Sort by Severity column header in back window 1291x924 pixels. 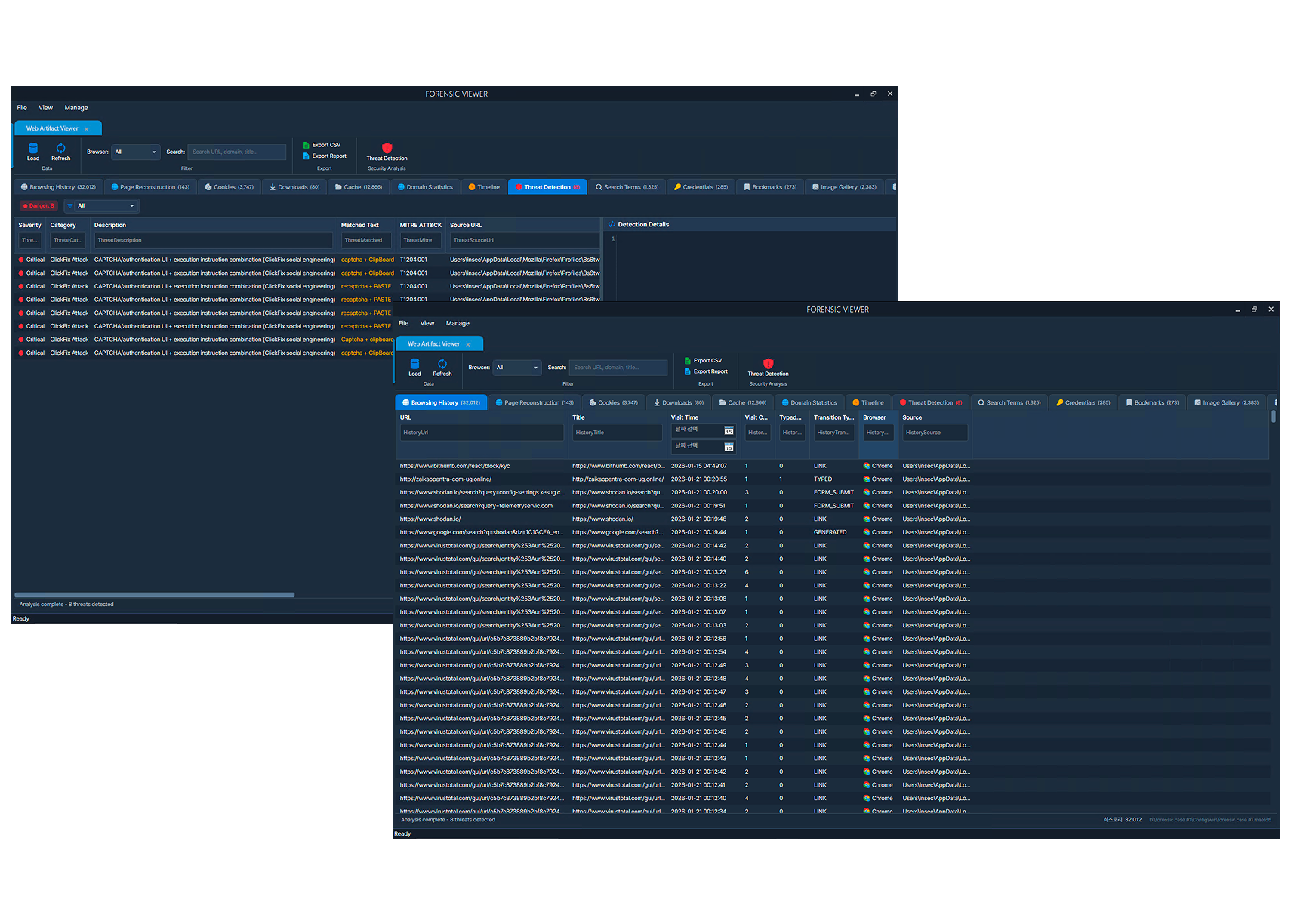pyautogui.click(x=29, y=225)
